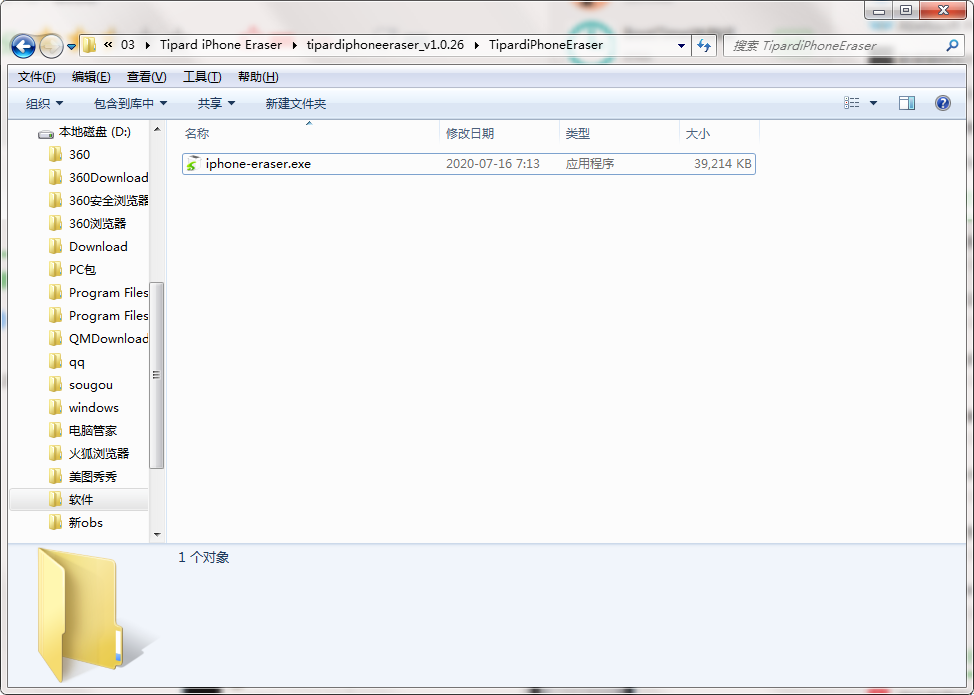Click the folder icon in the address bar
Viewport: 974px width, 695px height.
[89, 45]
